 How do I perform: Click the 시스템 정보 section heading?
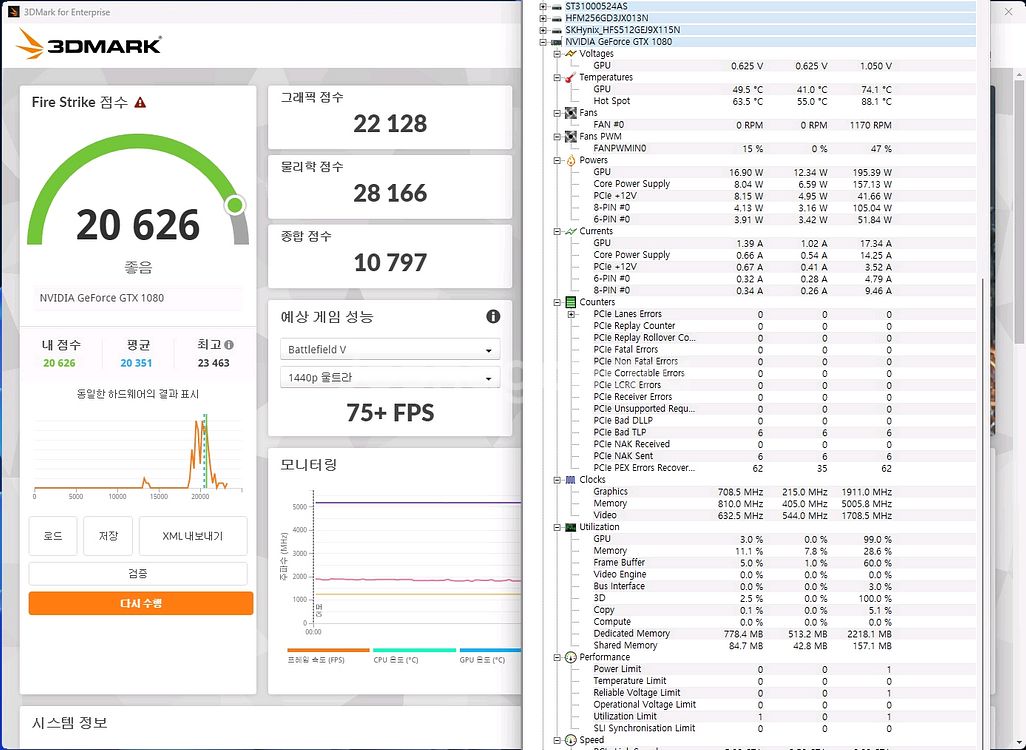[69, 723]
